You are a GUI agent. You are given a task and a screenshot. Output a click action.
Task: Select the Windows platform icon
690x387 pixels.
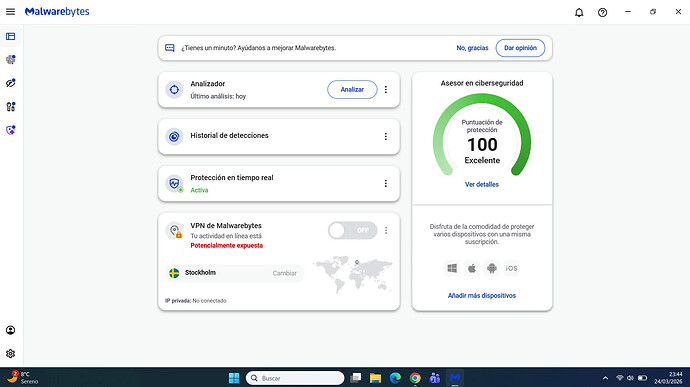tap(452, 268)
